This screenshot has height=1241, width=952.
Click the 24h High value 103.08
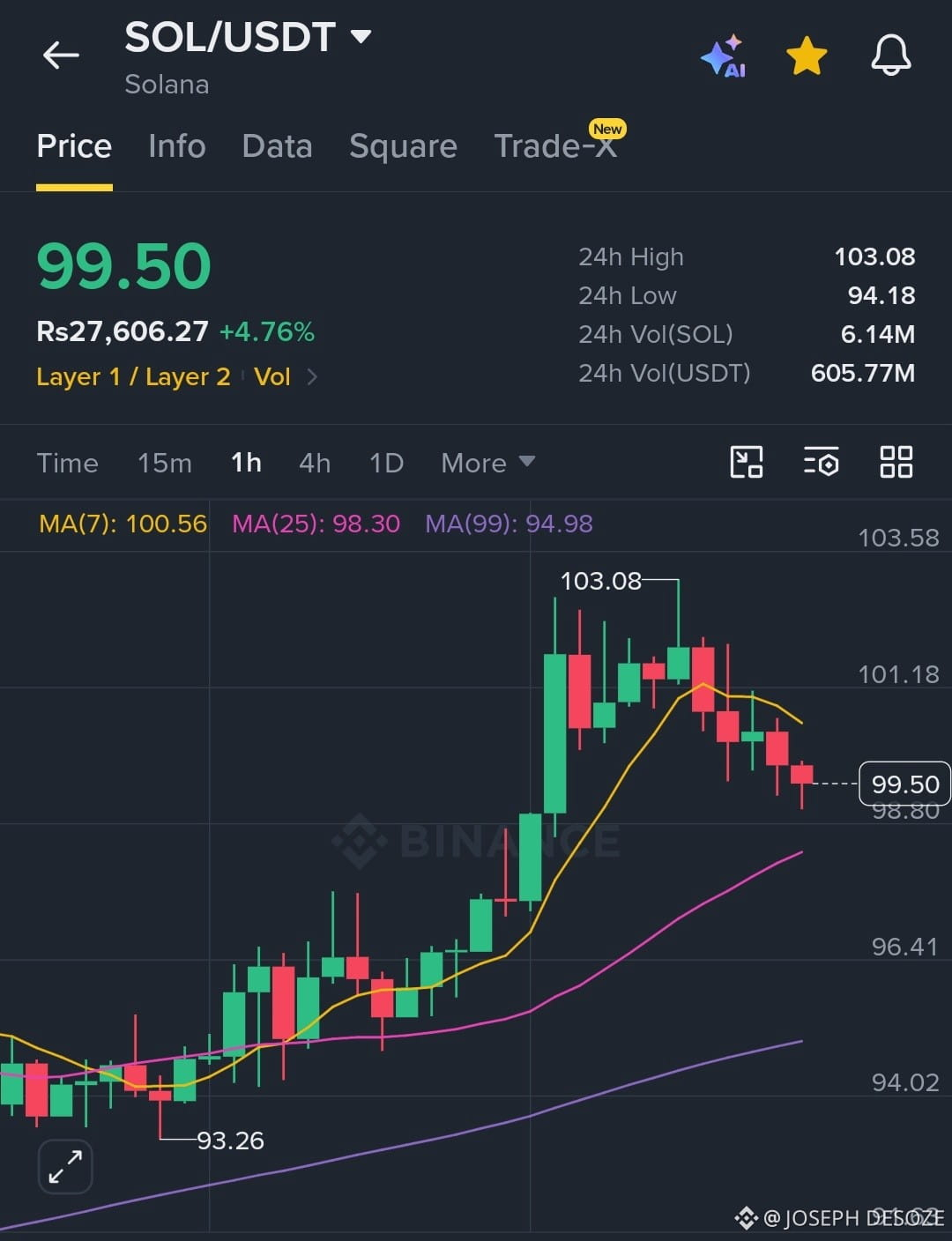(x=874, y=256)
